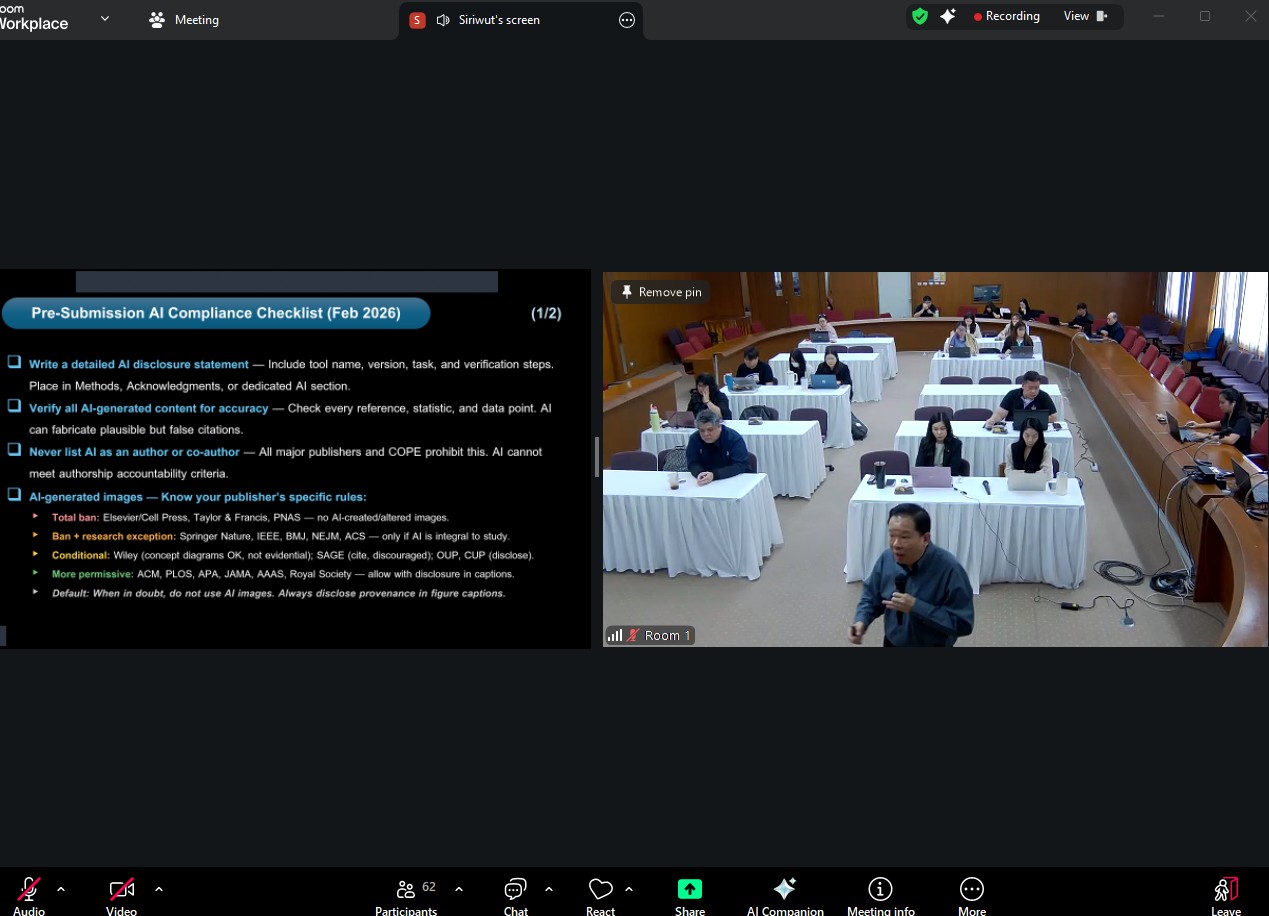
Task: Open the AI Companion
Action: click(785, 889)
